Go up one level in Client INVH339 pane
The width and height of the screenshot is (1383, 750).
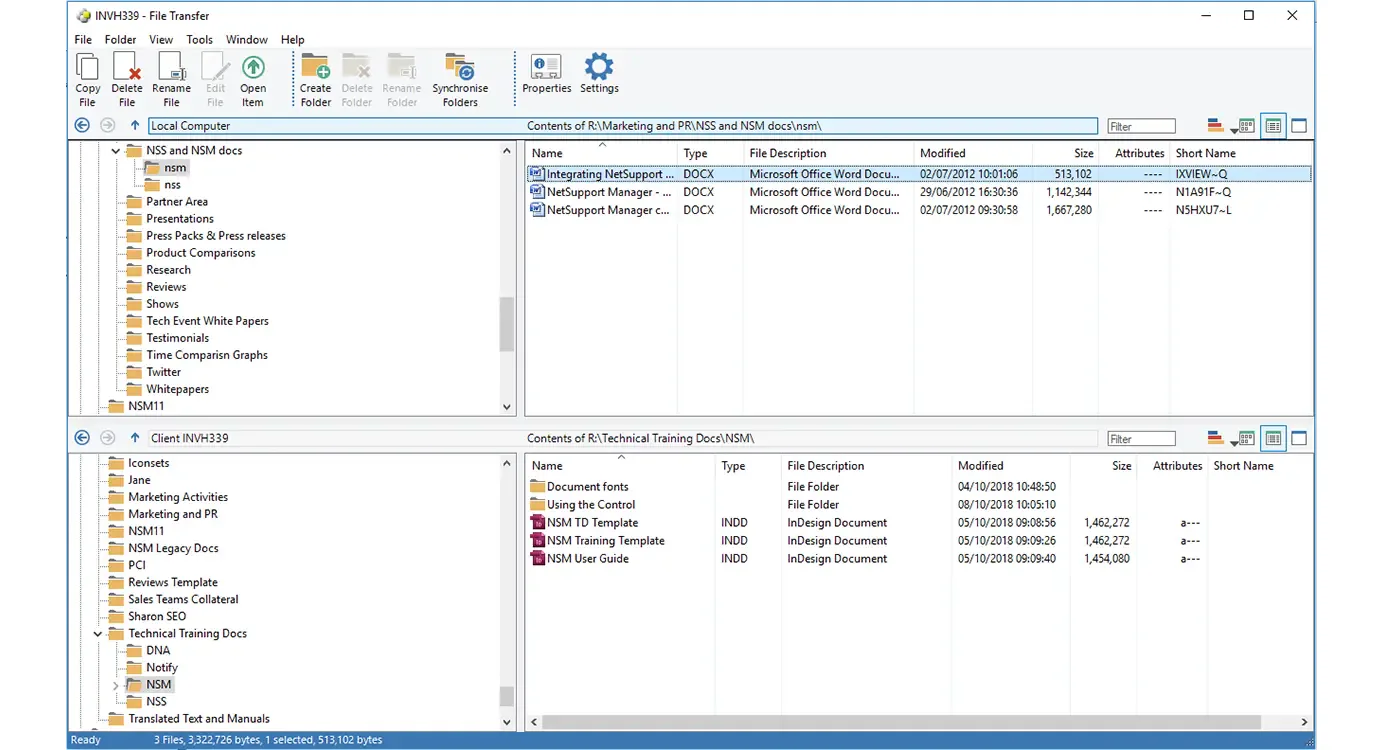(x=135, y=438)
